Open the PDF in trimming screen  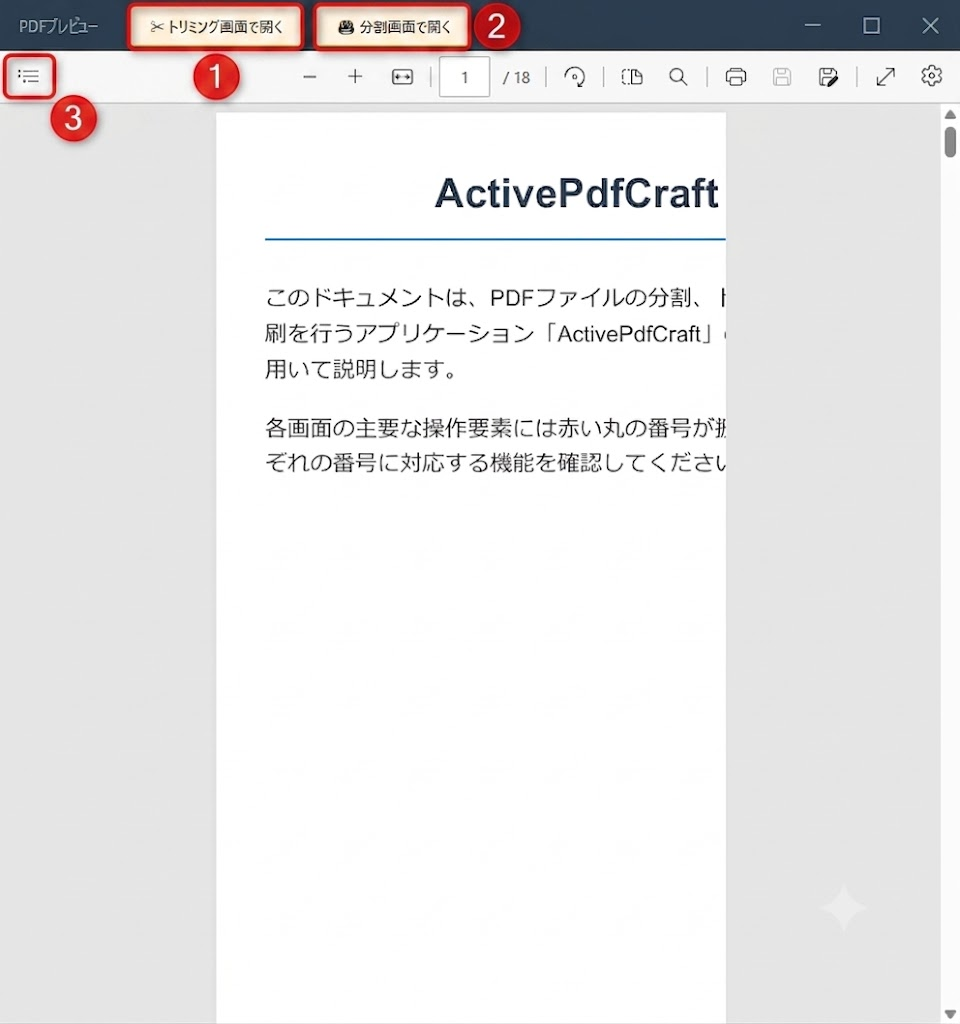pyautogui.click(x=216, y=27)
